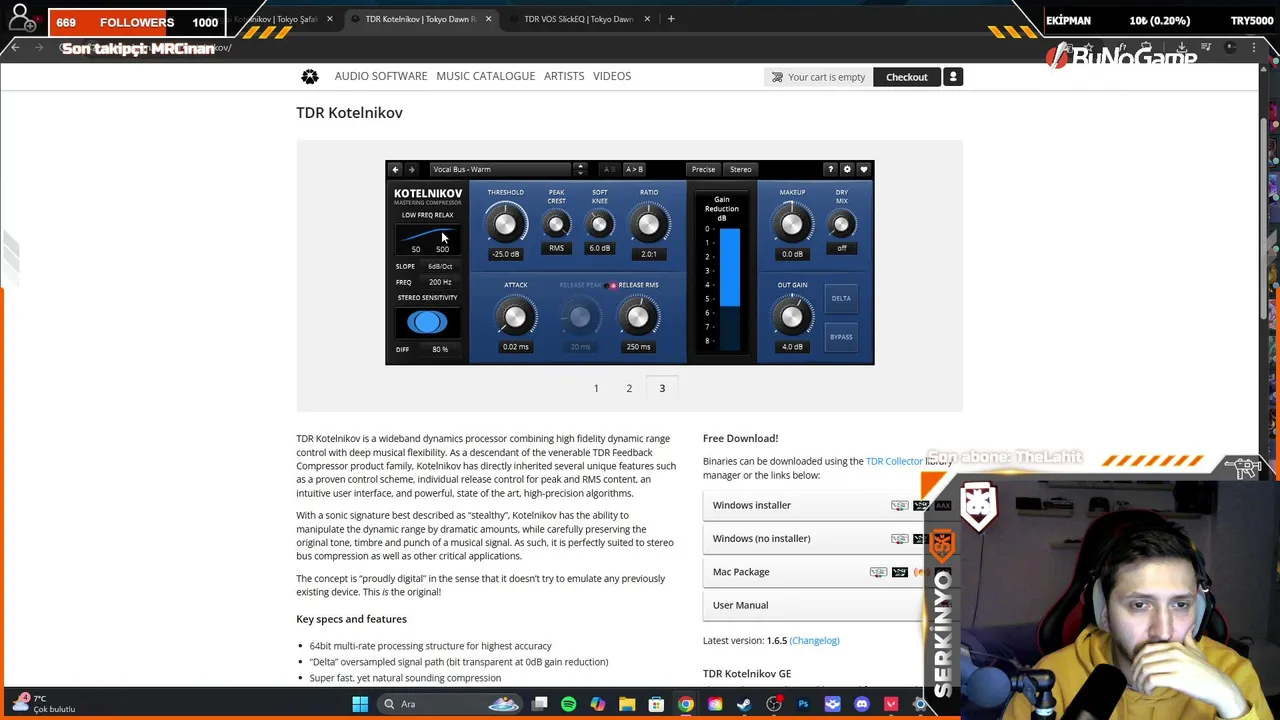1280x720 pixels.
Task: Go back using the browser back arrow
Action: click(15, 47)
